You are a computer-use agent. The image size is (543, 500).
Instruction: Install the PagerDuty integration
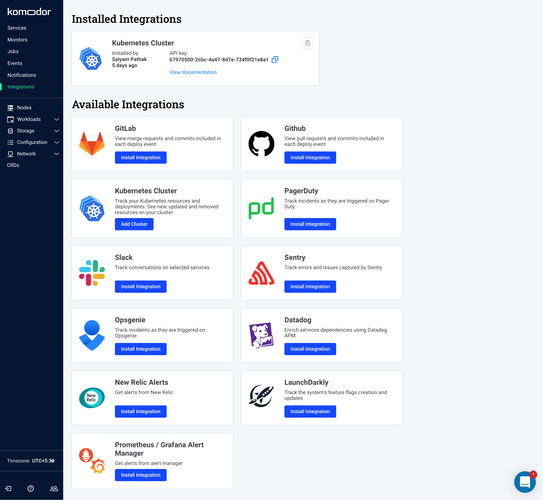[x=310, y=224]
